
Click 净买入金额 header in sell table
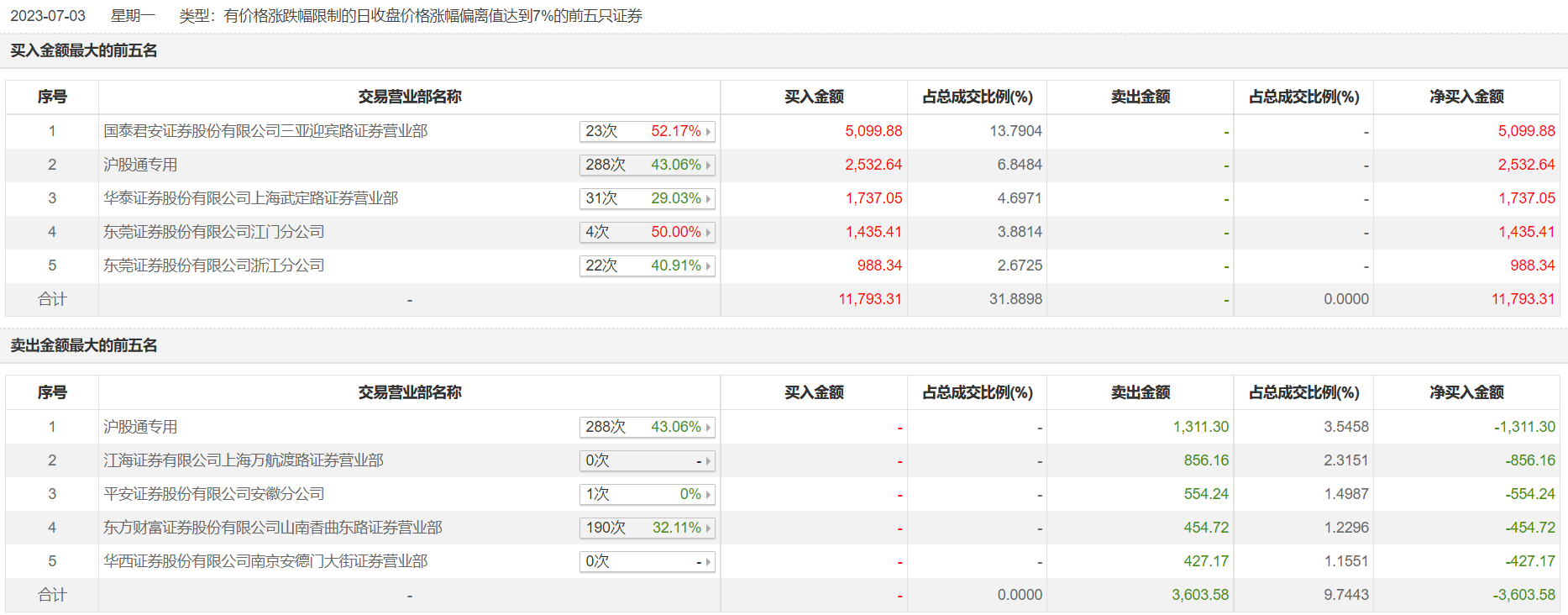(x=1466, y=393)
